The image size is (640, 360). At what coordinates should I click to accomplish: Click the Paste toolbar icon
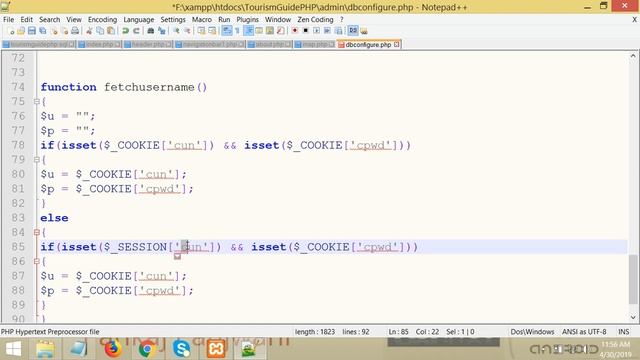(111, 31)
